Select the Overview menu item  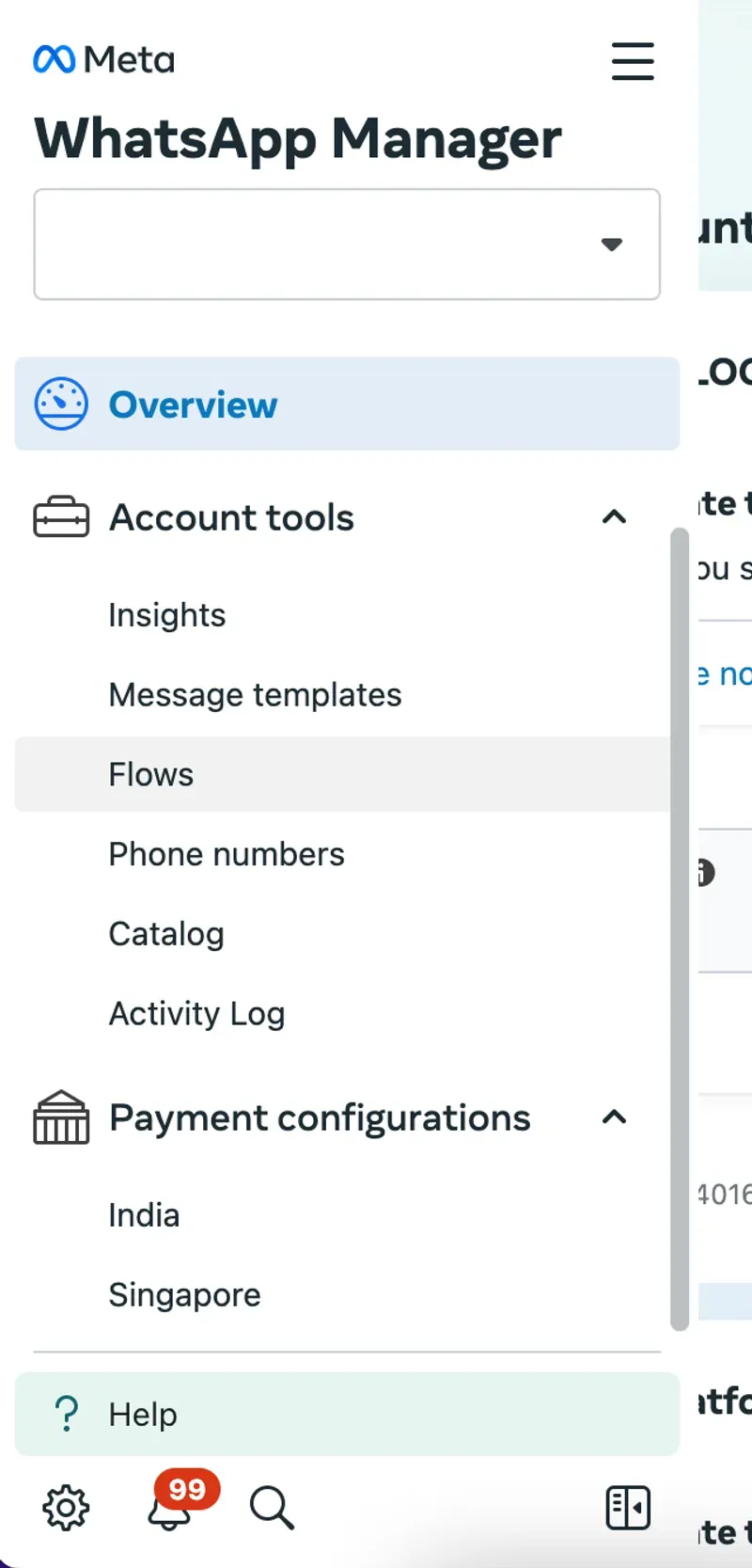point(347,404)
